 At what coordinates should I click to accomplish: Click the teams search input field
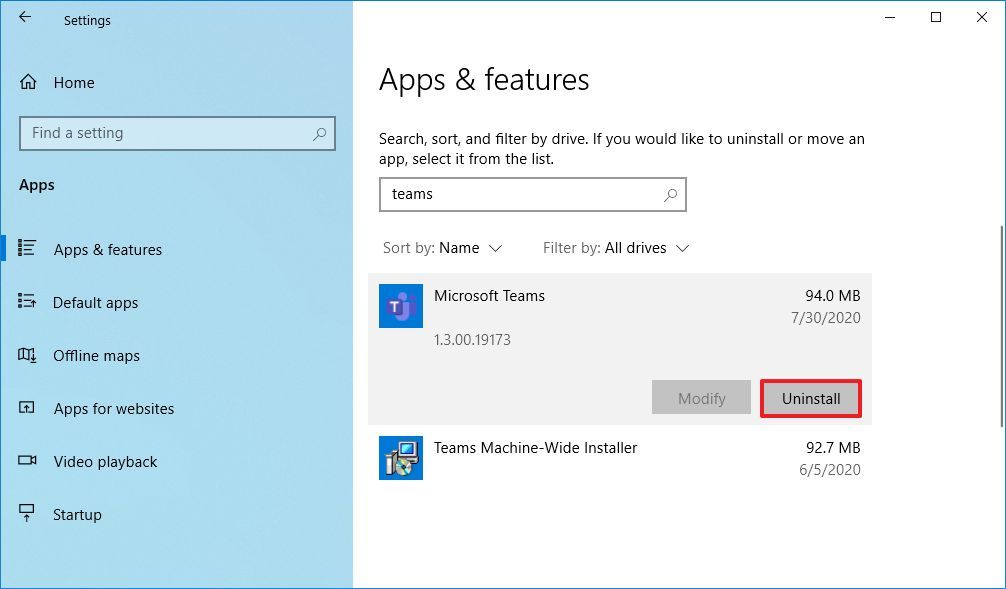[520, 194]
